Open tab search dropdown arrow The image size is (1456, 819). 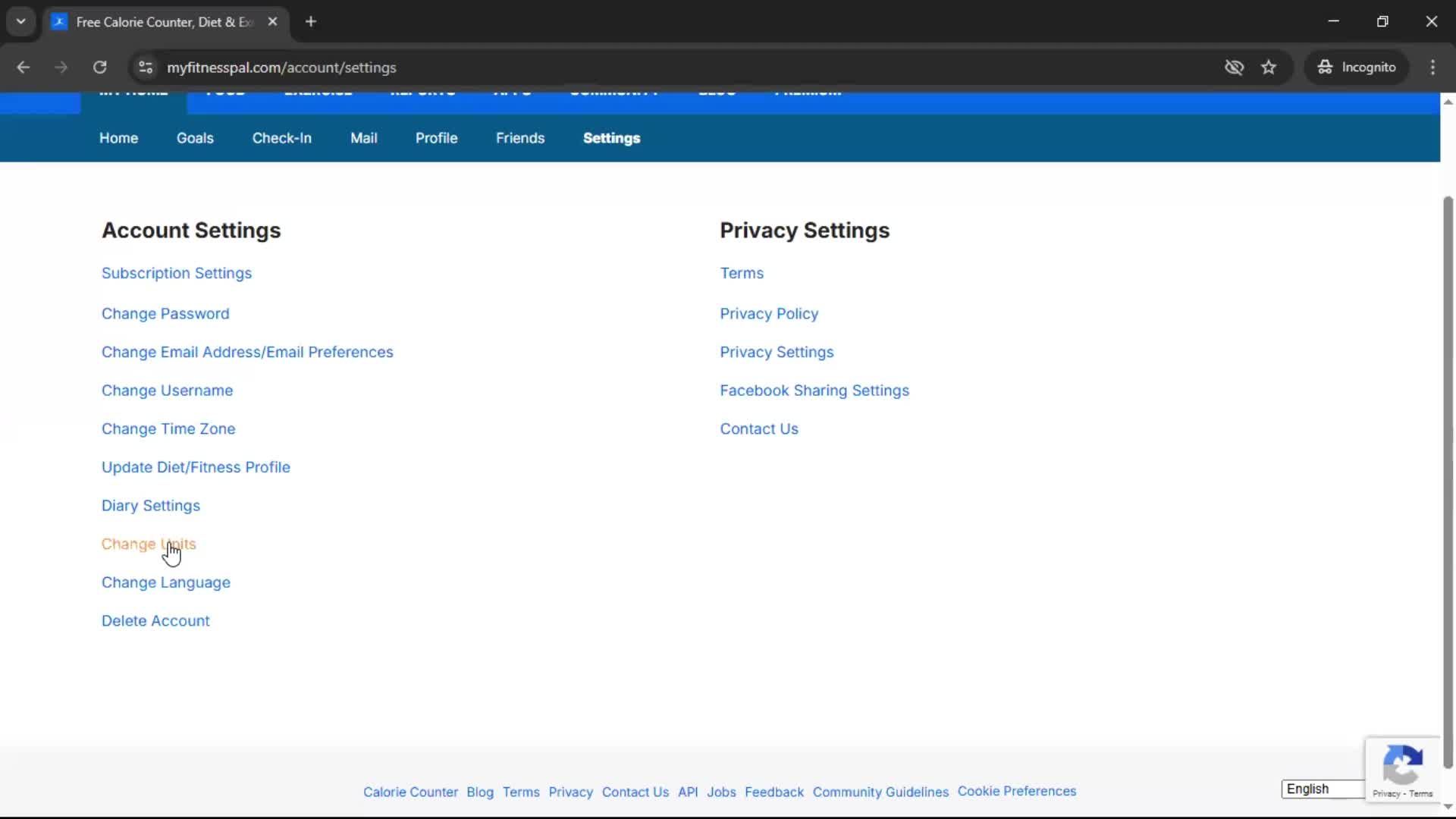[x=21, y=22]
